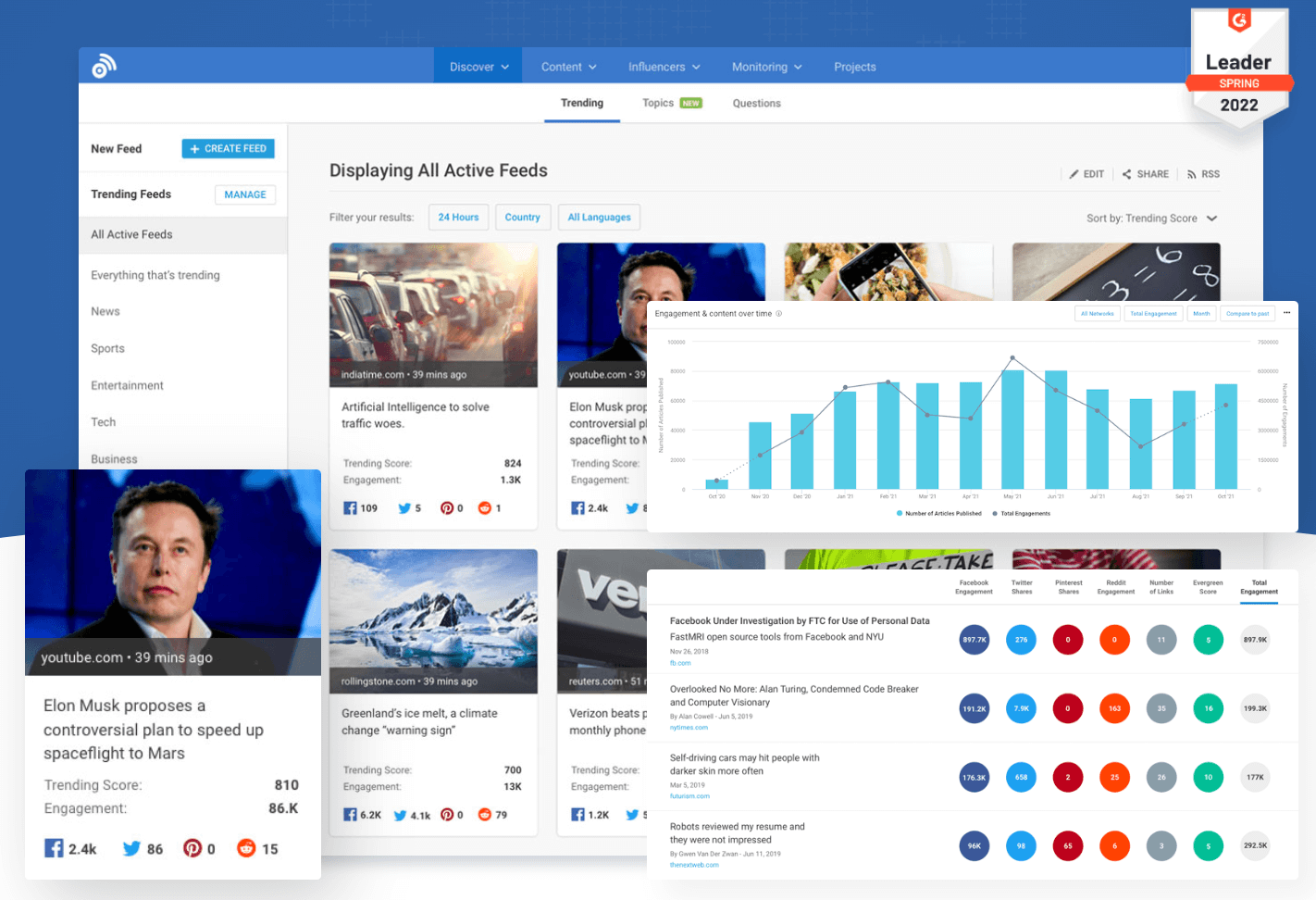
Task: Switch to the Trending tab
Action: tap(582, 103)
